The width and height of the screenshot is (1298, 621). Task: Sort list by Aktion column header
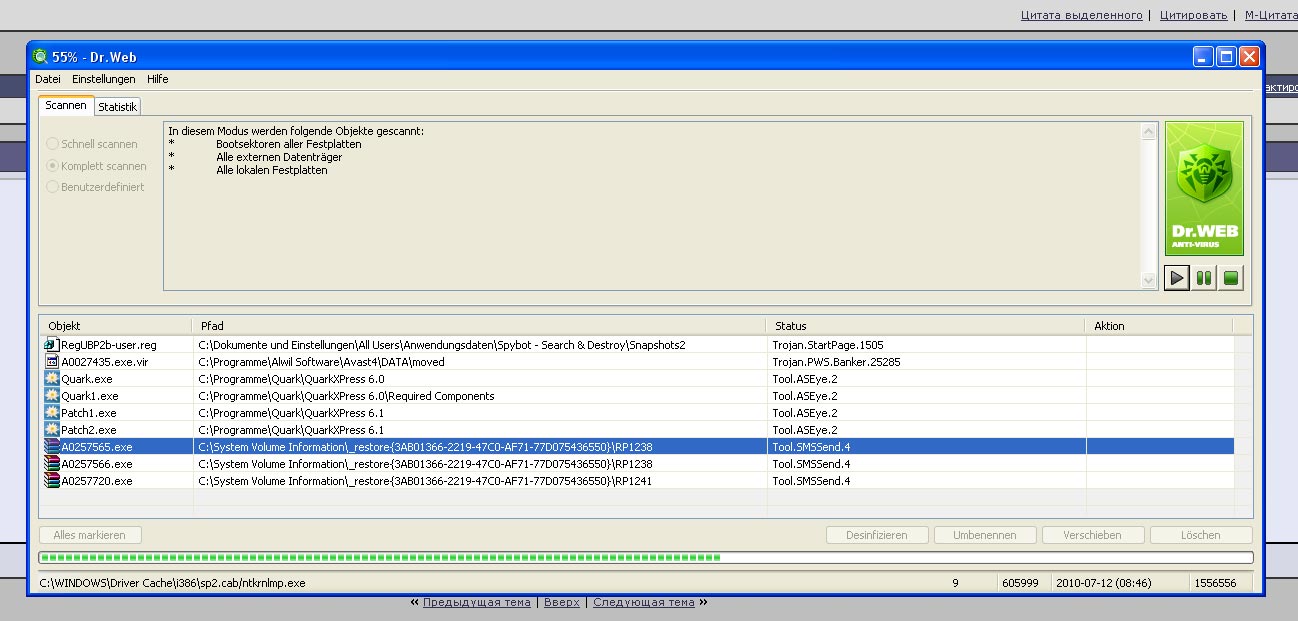1159,326
